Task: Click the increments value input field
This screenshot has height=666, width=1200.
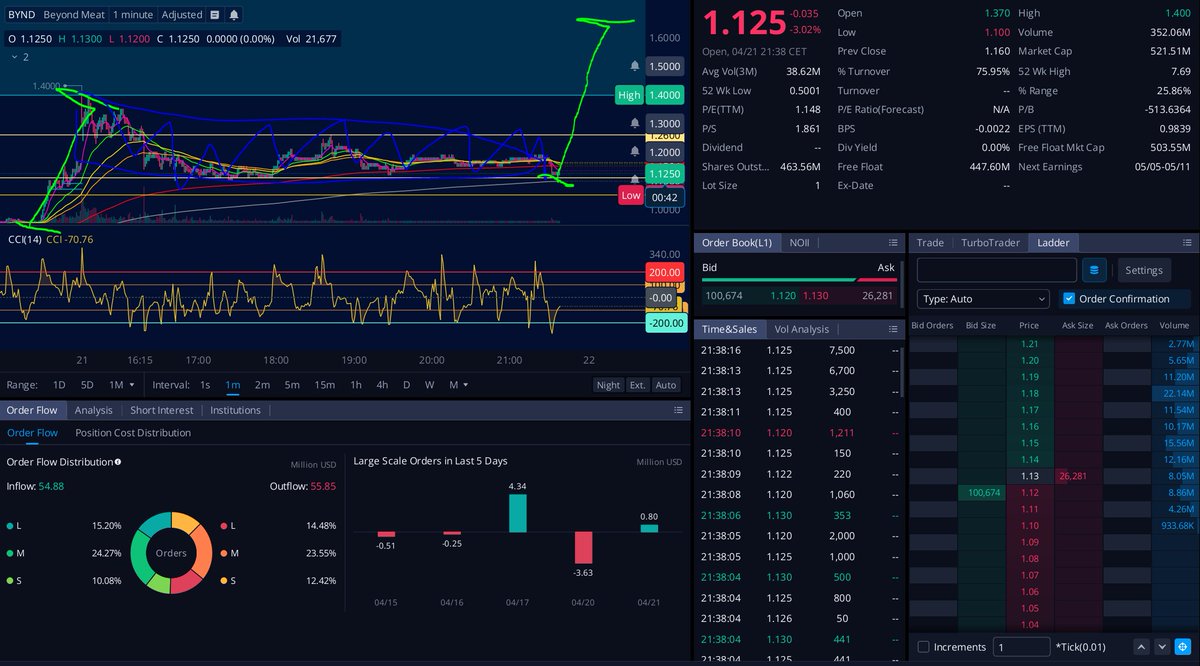Action: (x=1021, y=647)
